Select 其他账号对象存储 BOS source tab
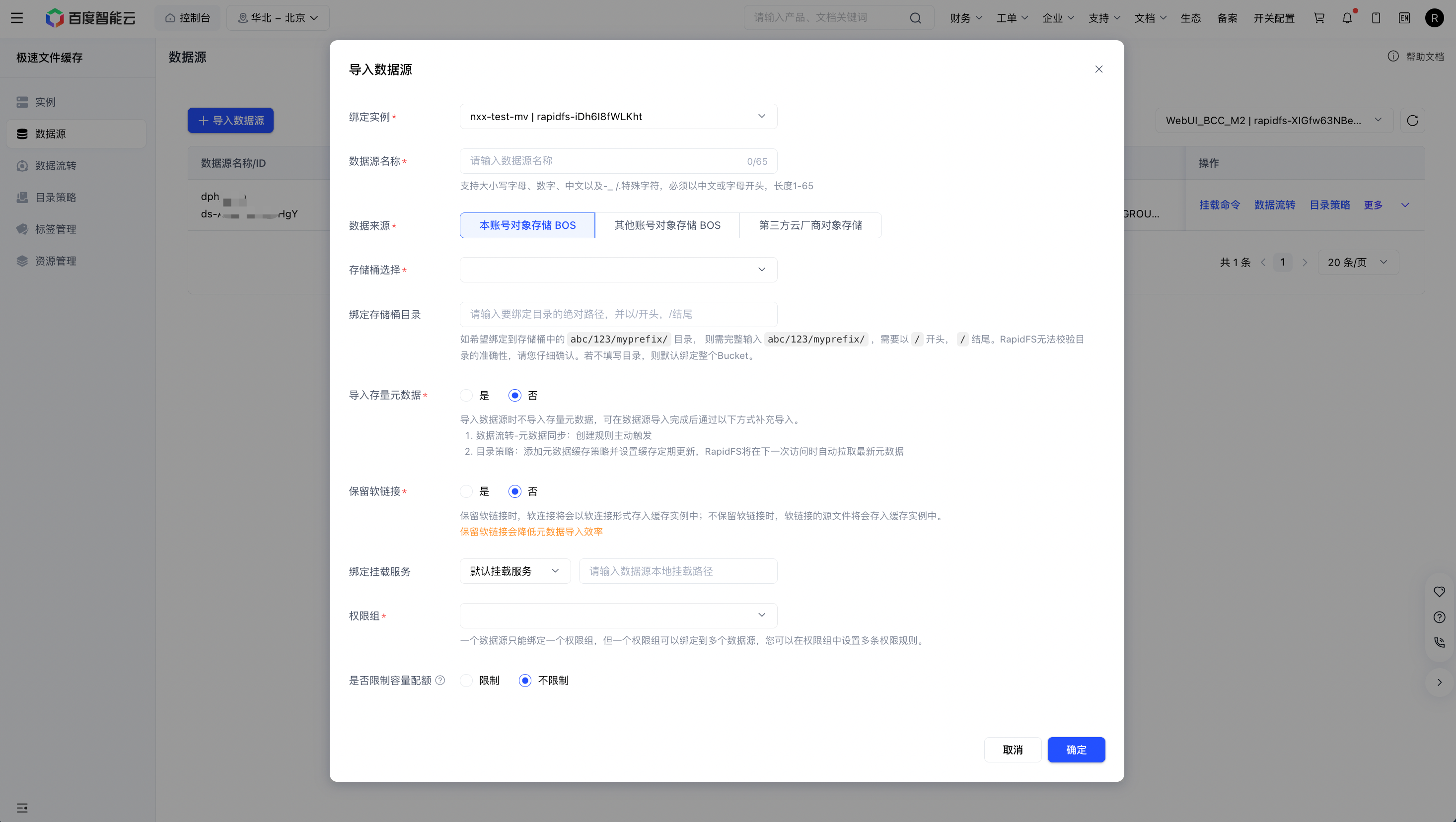Image resolution: width=1456 pixels, height=822 pixels. (667, 225)
